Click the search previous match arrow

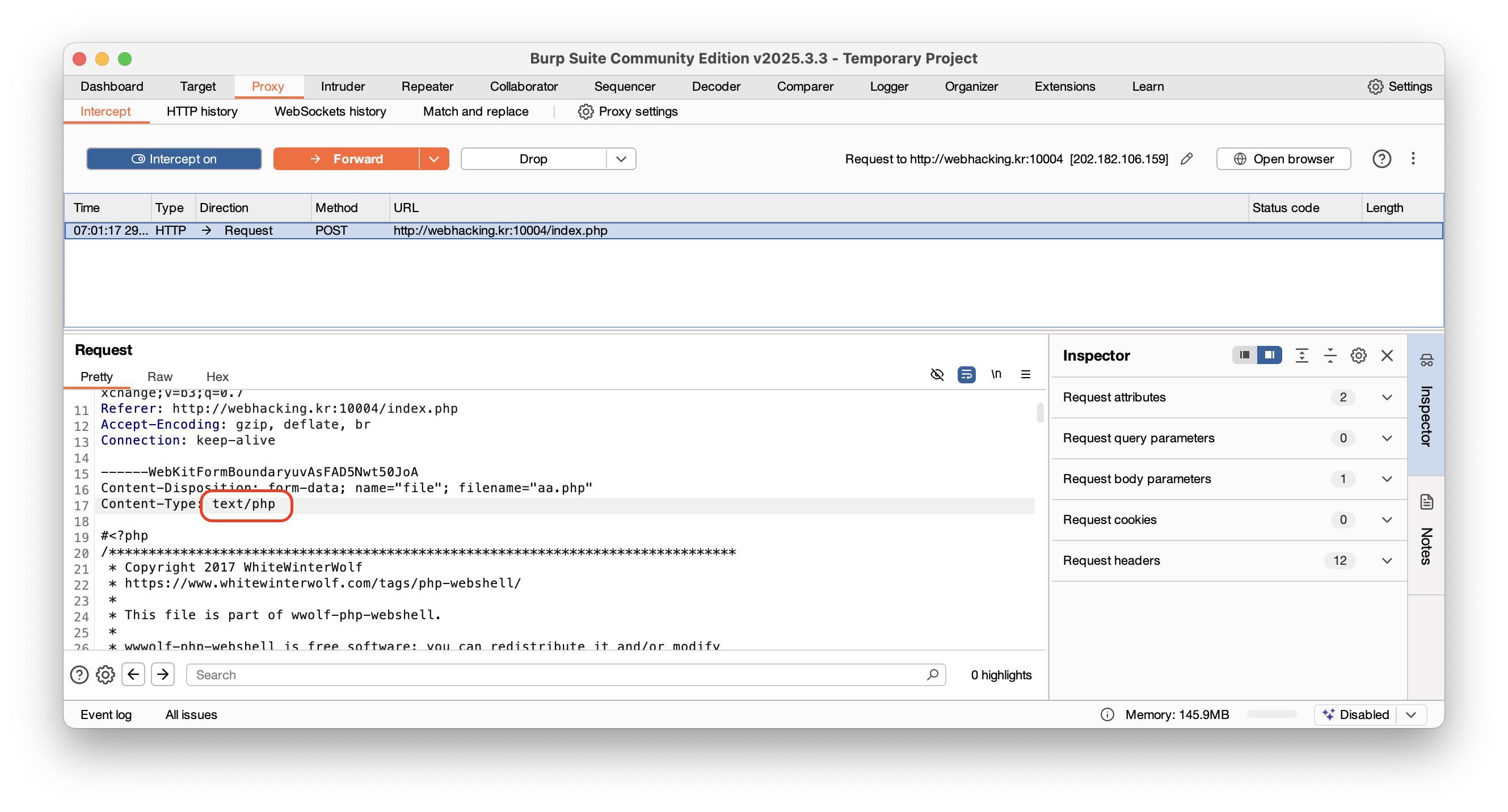[133, 675]
